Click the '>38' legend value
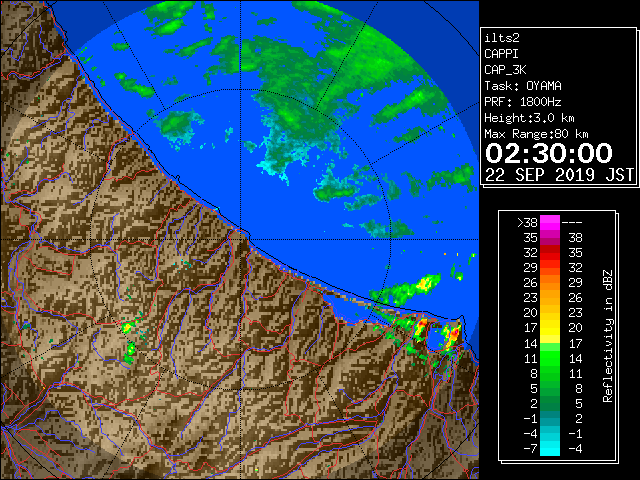The height and width of the screenshot is (480, 640). click(x=527, y=223)
